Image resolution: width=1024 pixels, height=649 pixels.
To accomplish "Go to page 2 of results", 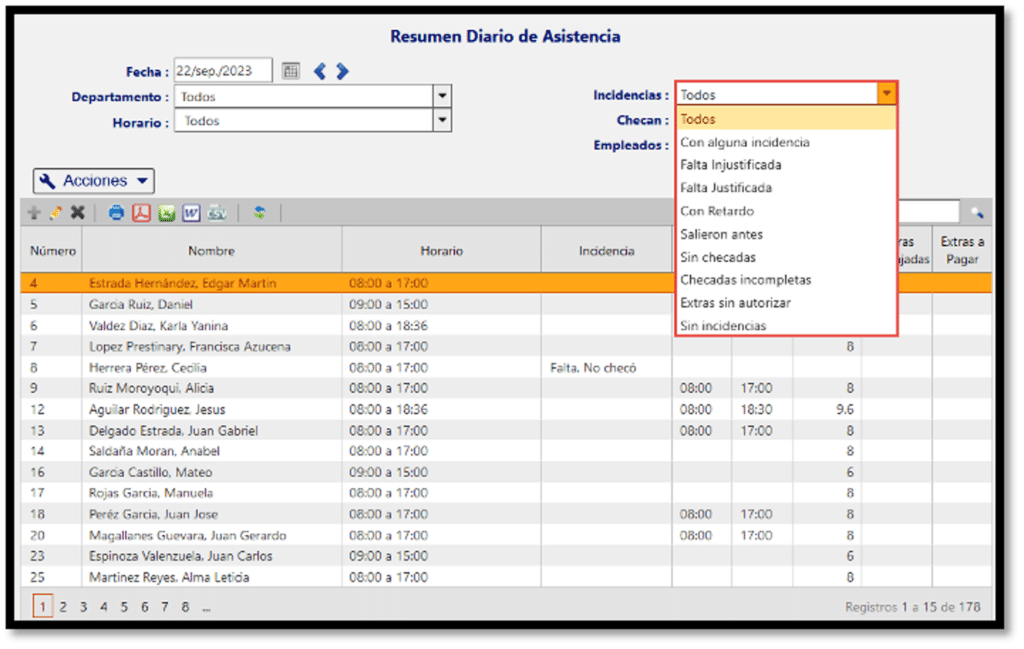I will (x=62, y=607).
